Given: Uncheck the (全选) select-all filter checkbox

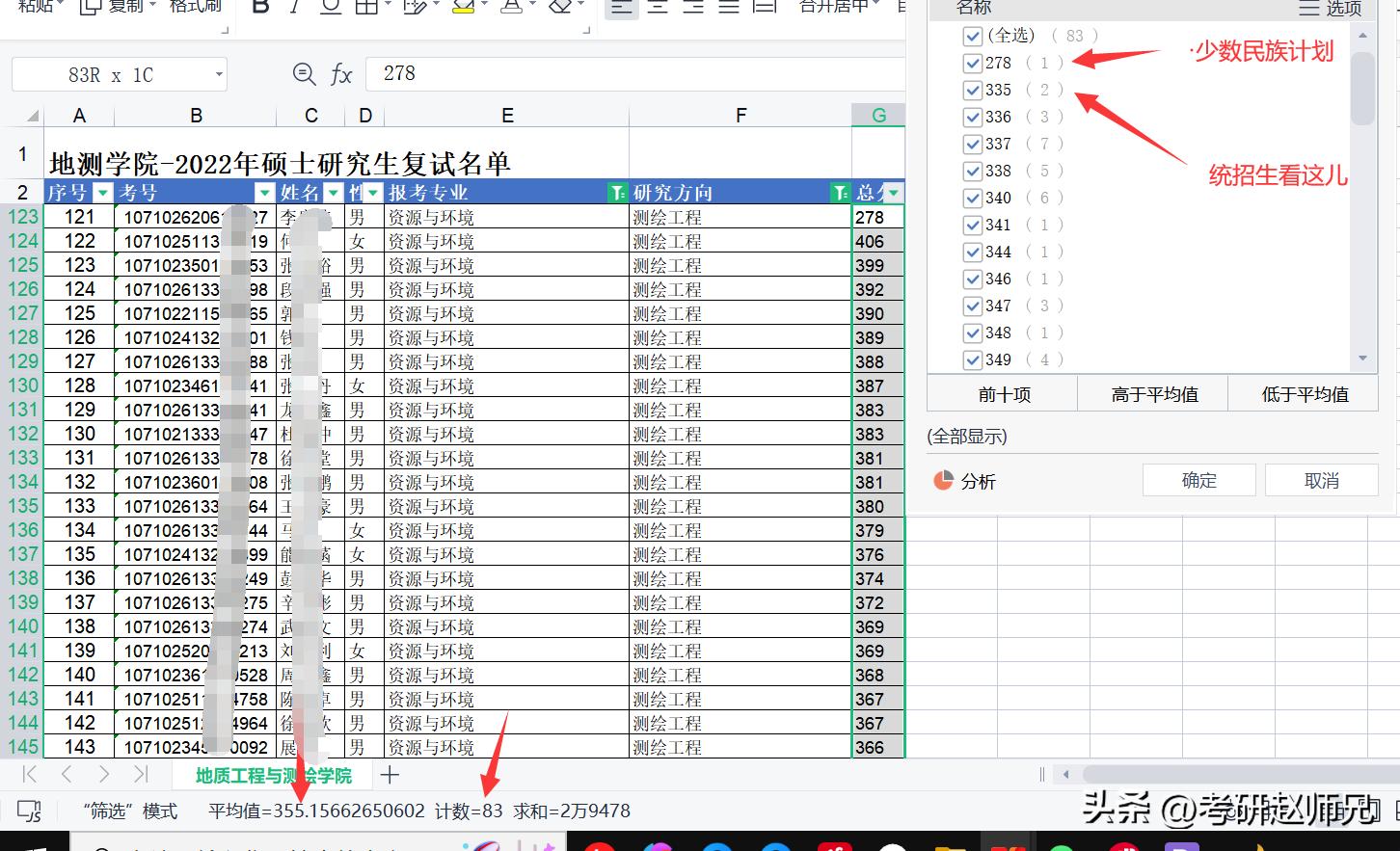Looking at the screenshot, I should [x=974, y=36].
